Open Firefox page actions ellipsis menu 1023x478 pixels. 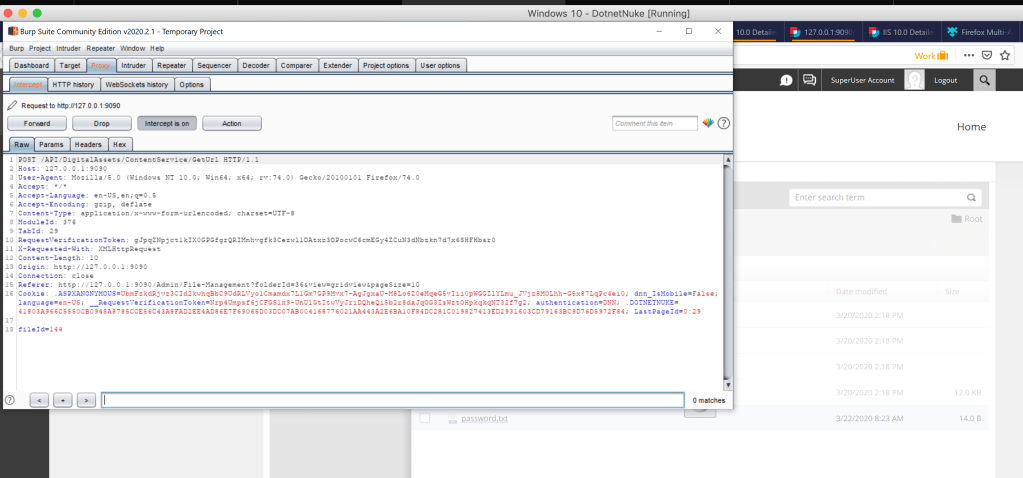pos(970,55)
